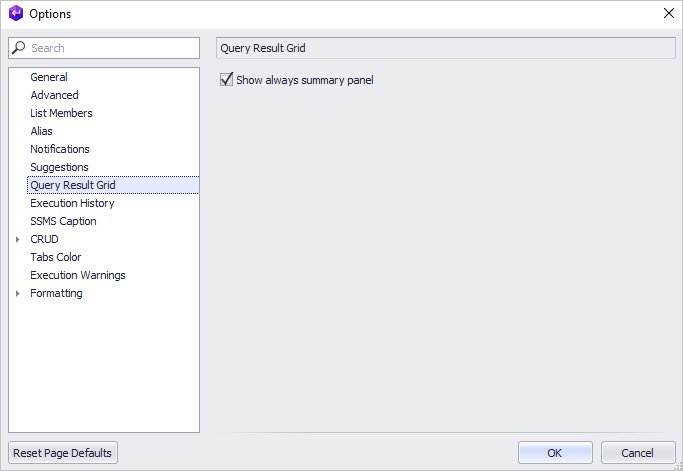Image resolution: width=683 pixels, height=471 pixels.
Task: Select Query Result Grid item
Action: (x=113, y=185)
